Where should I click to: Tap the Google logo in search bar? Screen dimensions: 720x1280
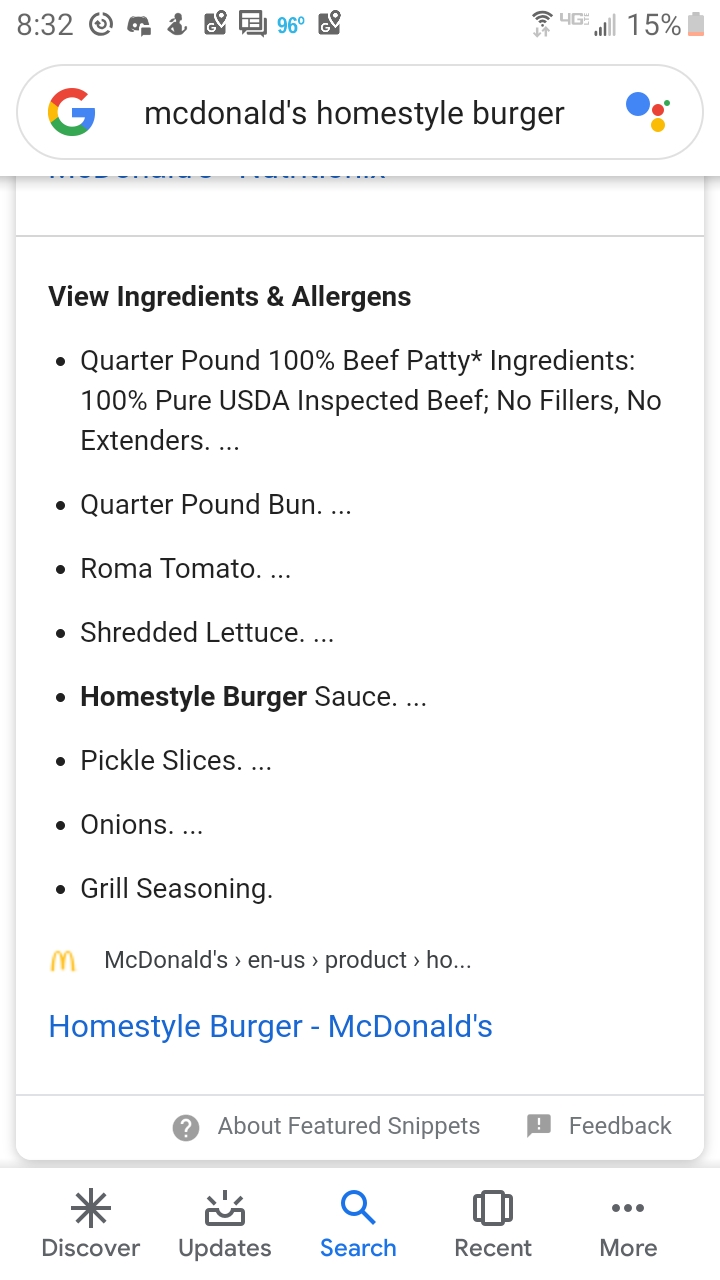(72, 112)
